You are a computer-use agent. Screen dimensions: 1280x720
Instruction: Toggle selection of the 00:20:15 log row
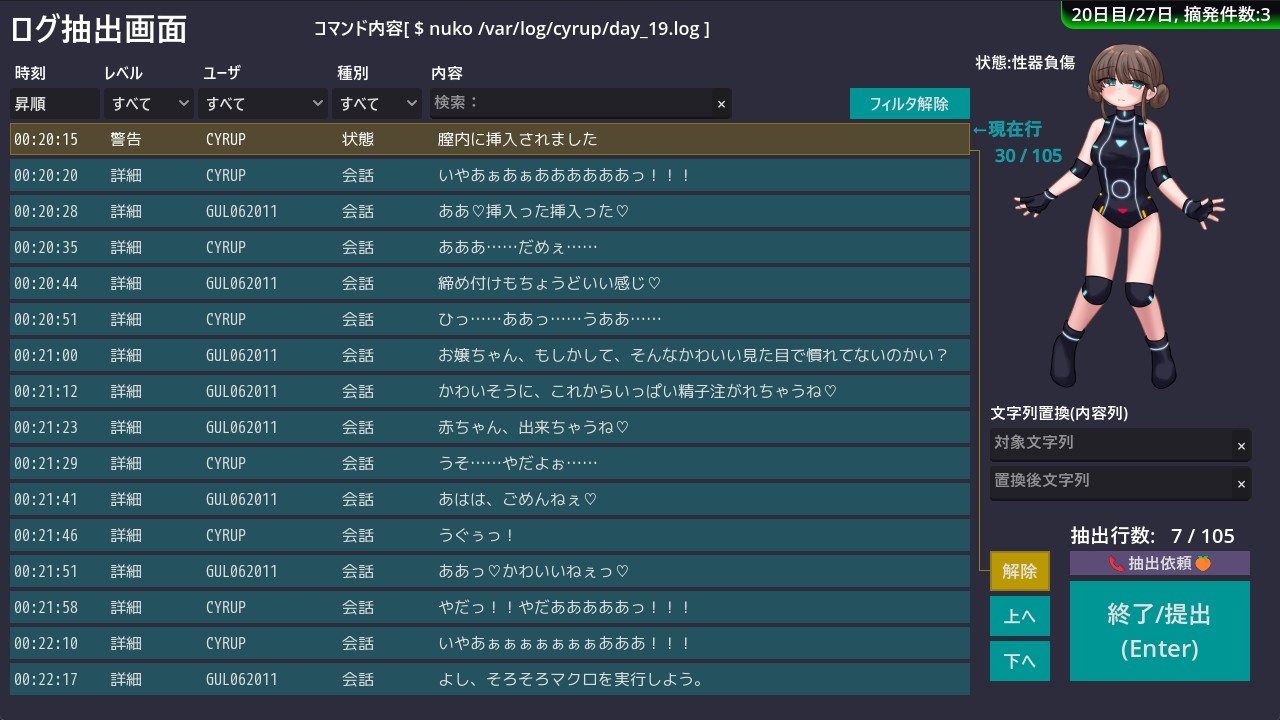coord(489,139)
